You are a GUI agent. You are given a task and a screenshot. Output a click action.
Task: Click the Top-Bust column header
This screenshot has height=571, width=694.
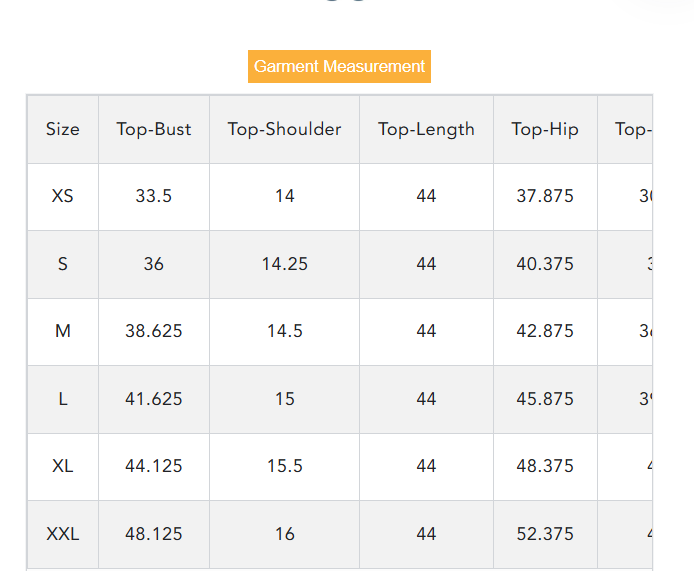[x=154, y=129]
